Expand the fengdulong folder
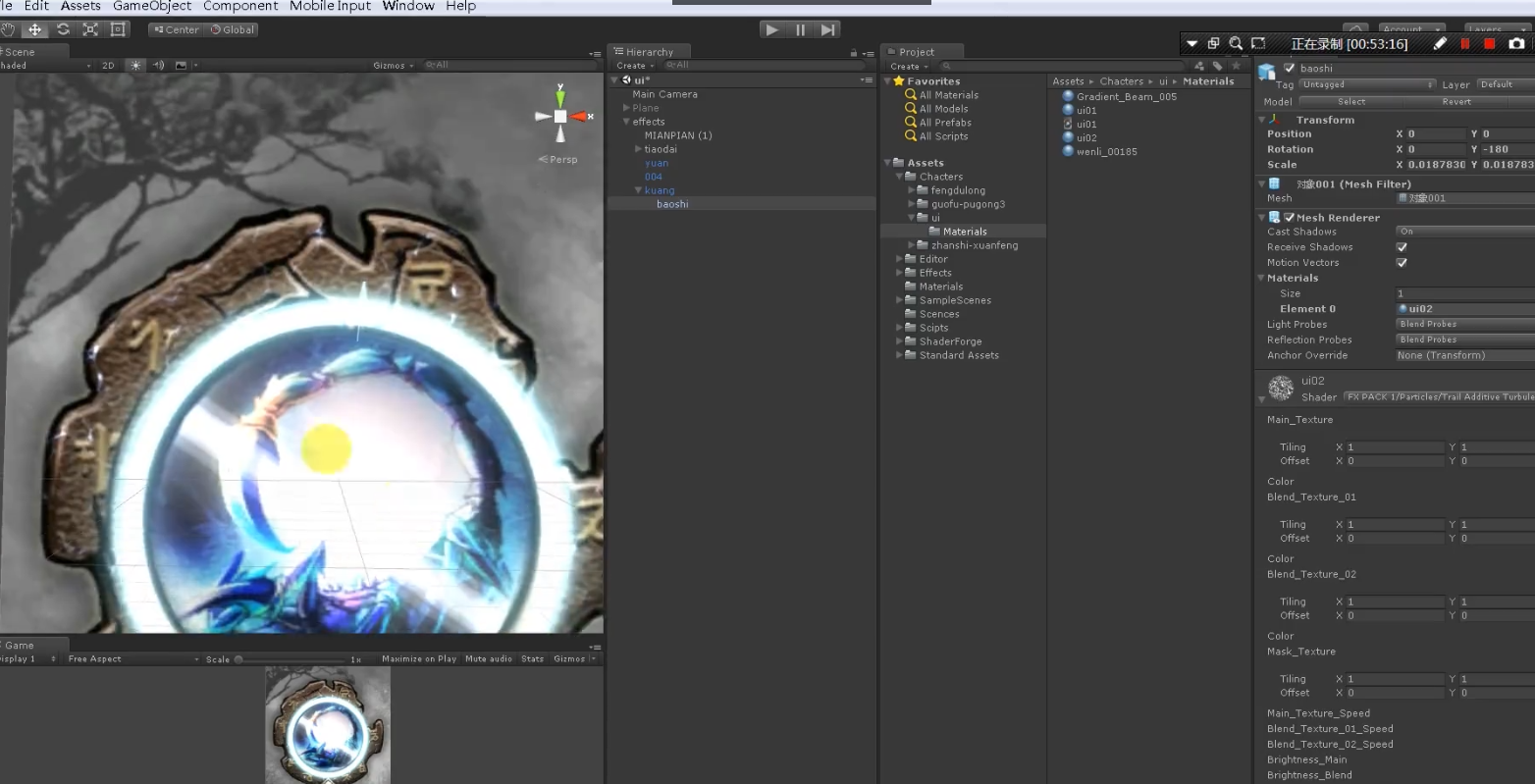The height and width of the screenshot is (784, 1535). point(912,190)
